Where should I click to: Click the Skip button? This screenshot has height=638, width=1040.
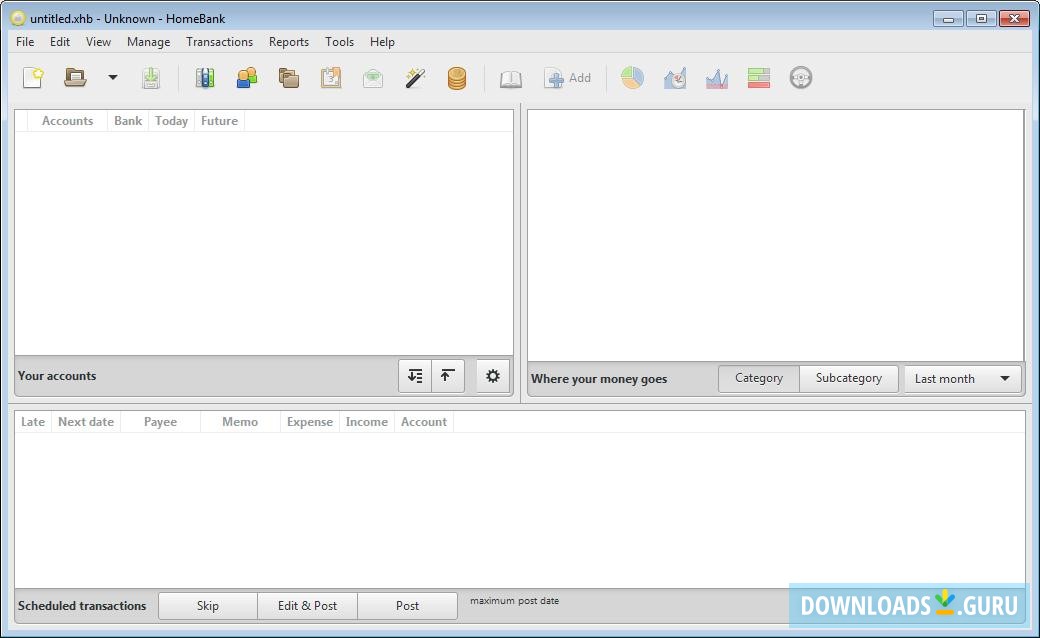pos(208,606)
